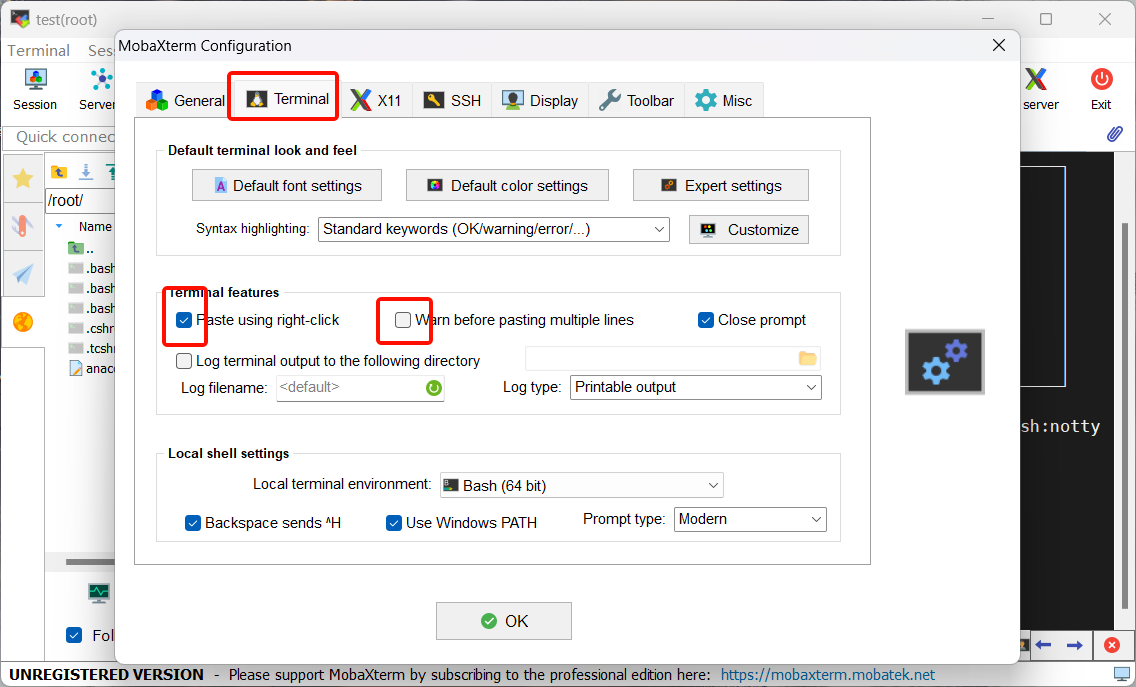1136x687 pixels.
Task: Close the MobaXterm Configuration dialog
Action: [998, 45]
